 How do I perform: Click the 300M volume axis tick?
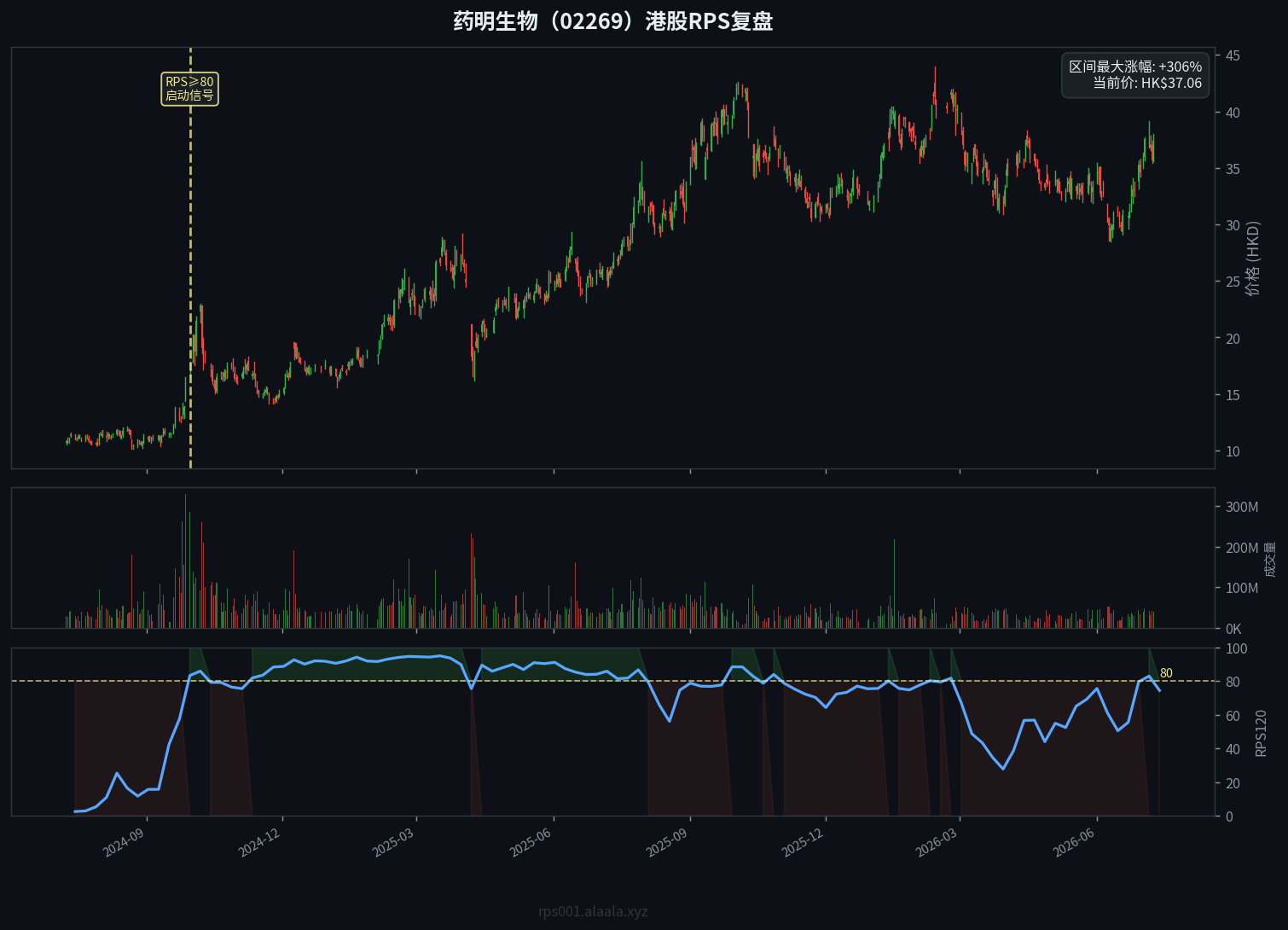pyautogui.click(x=1241, y=507)
